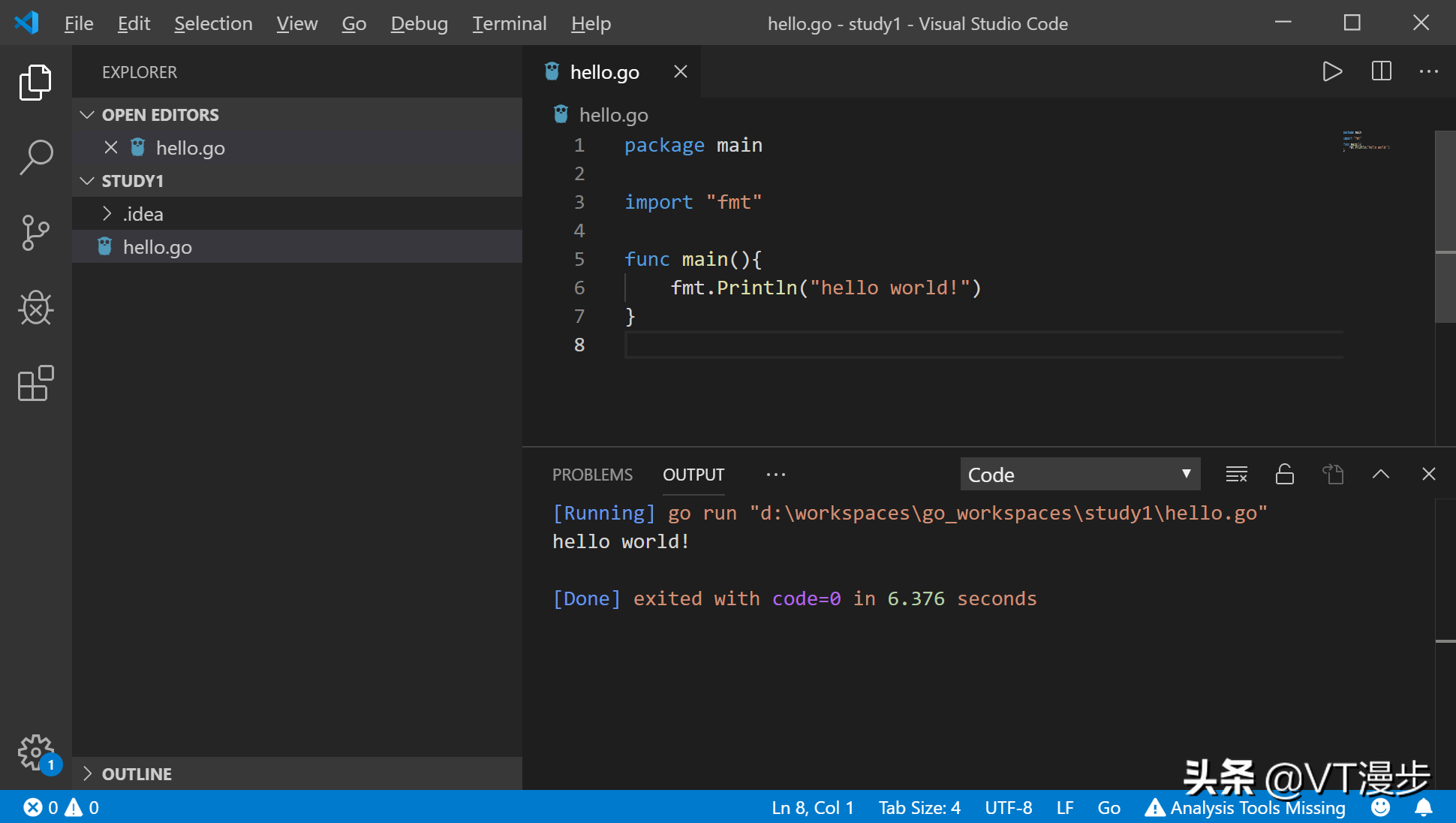This screenshot has width=1456, height=823.
Task: Close the hello.go editor tab
Action: point(681,71)
